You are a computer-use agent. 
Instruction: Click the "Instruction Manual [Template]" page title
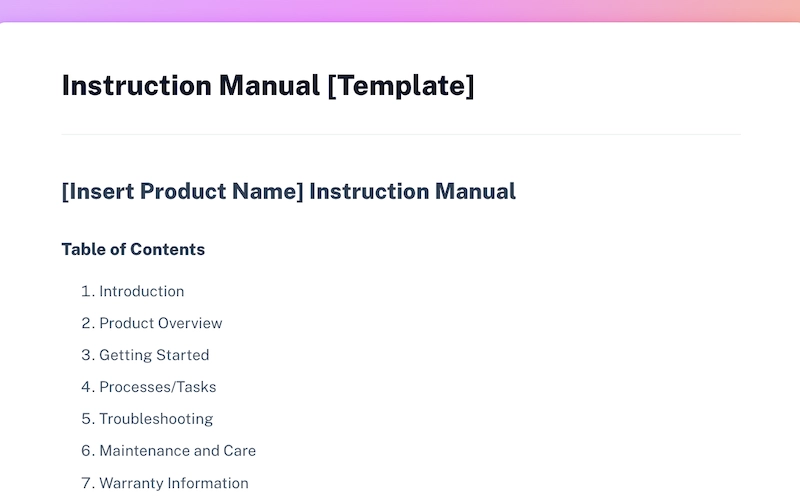(267, 86)
